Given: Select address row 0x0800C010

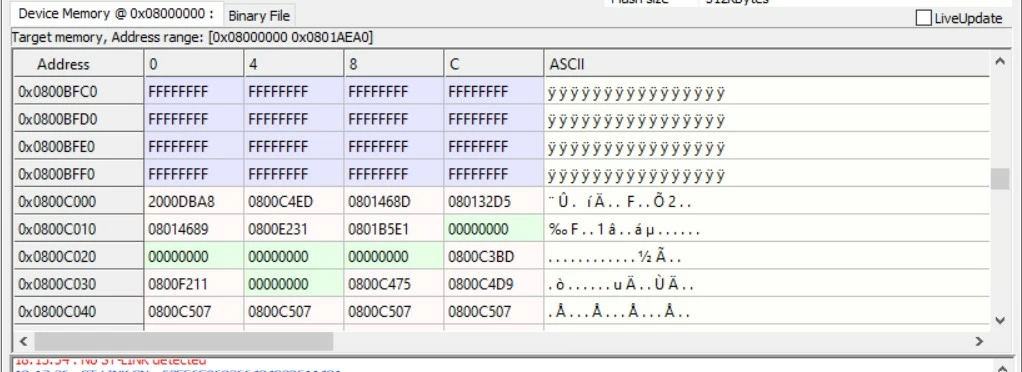Looking at the screenshot, I should point(78,229).
